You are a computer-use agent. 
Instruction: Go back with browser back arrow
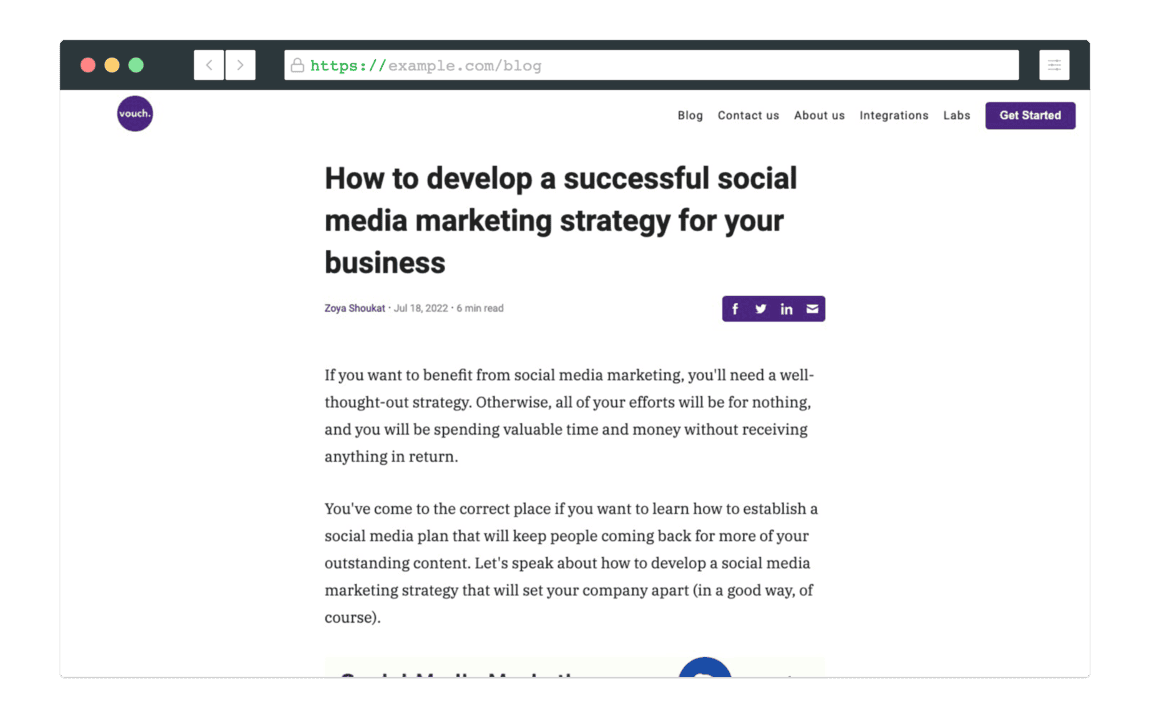[x=209, y=65]
